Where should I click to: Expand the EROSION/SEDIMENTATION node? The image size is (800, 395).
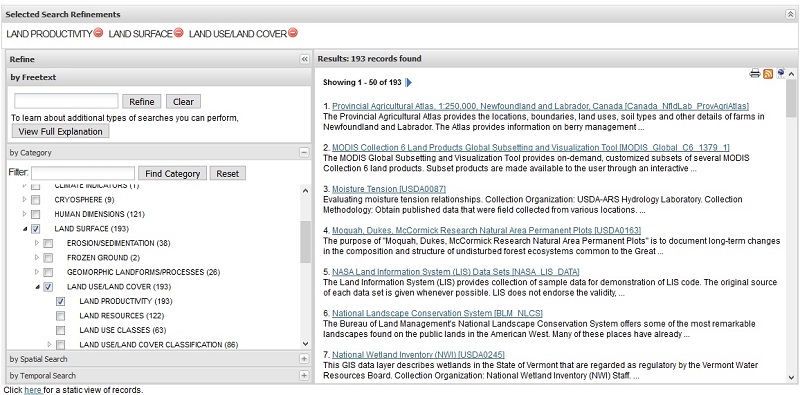(x=37, y=243)
